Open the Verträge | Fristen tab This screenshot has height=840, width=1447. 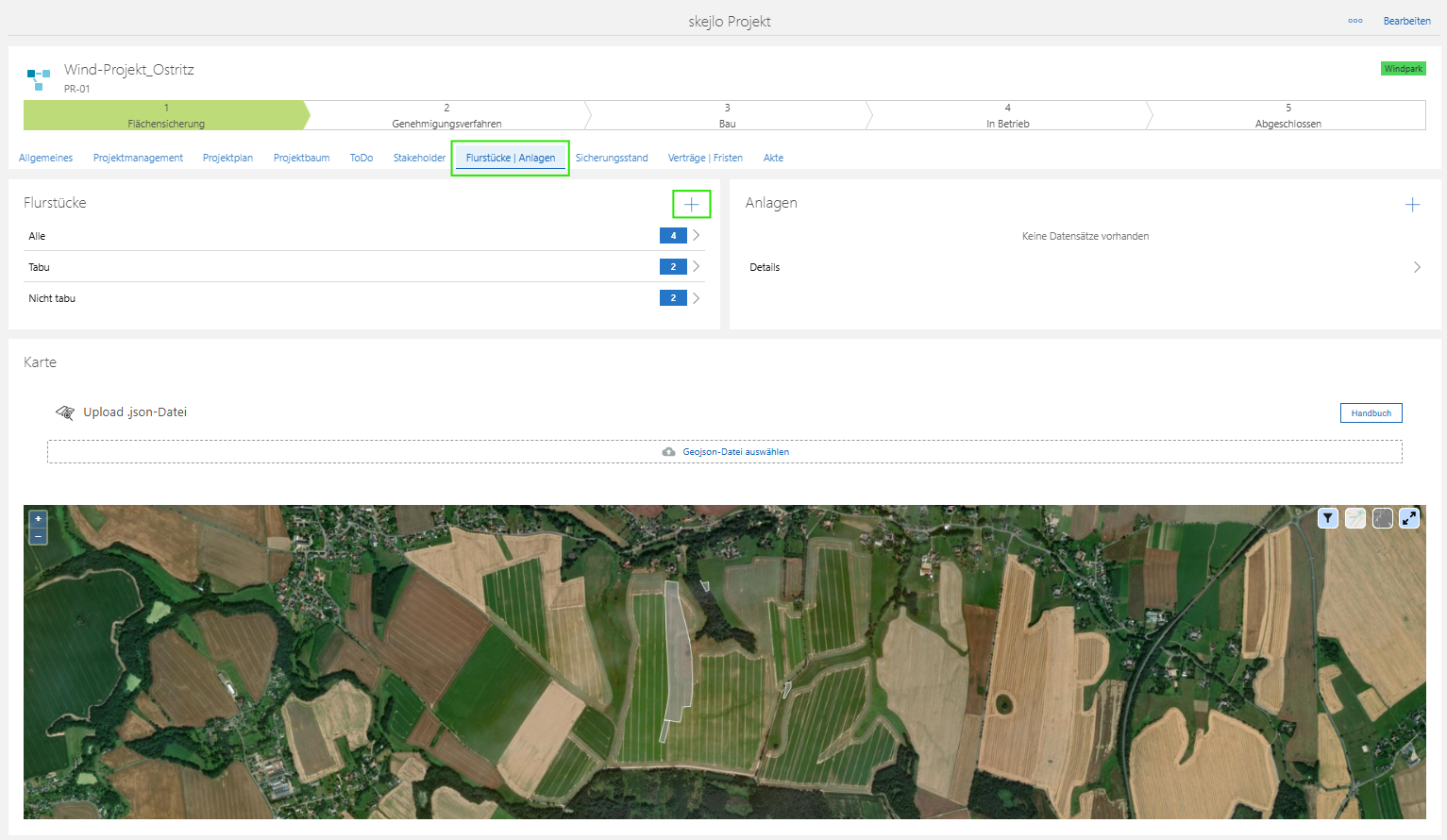click(705, 158)
